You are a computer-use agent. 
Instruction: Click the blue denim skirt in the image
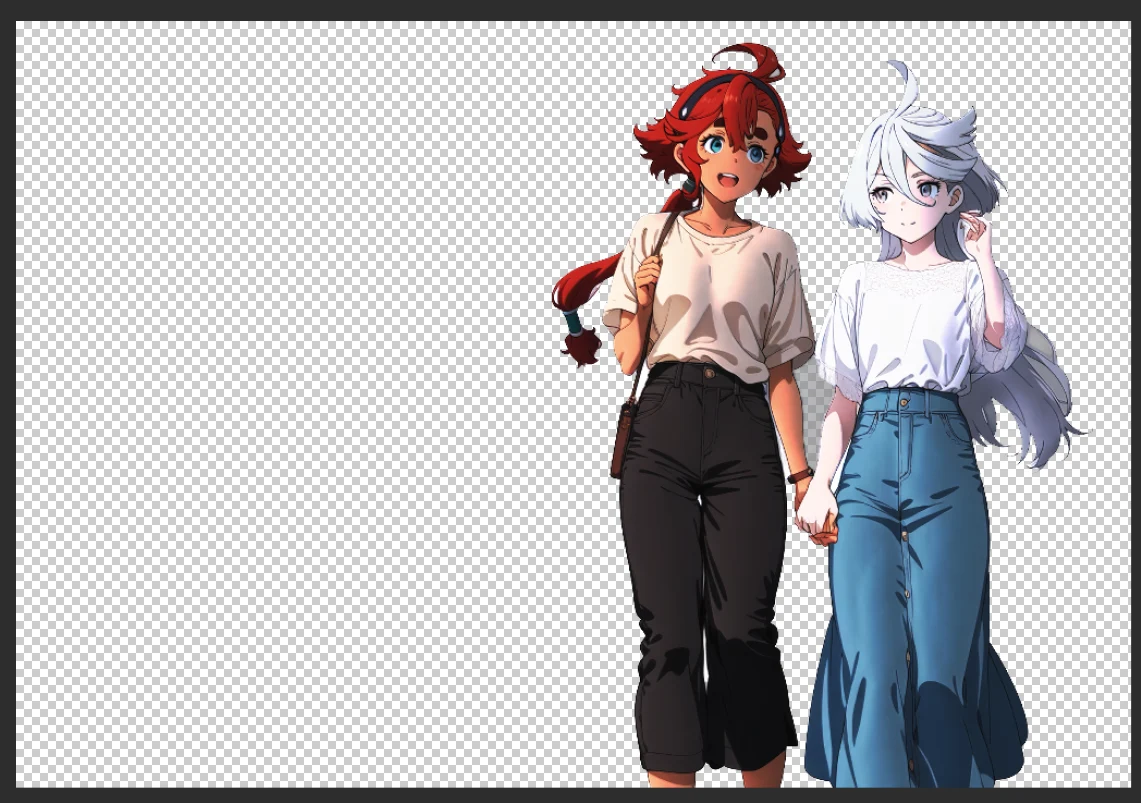point(915,589)
